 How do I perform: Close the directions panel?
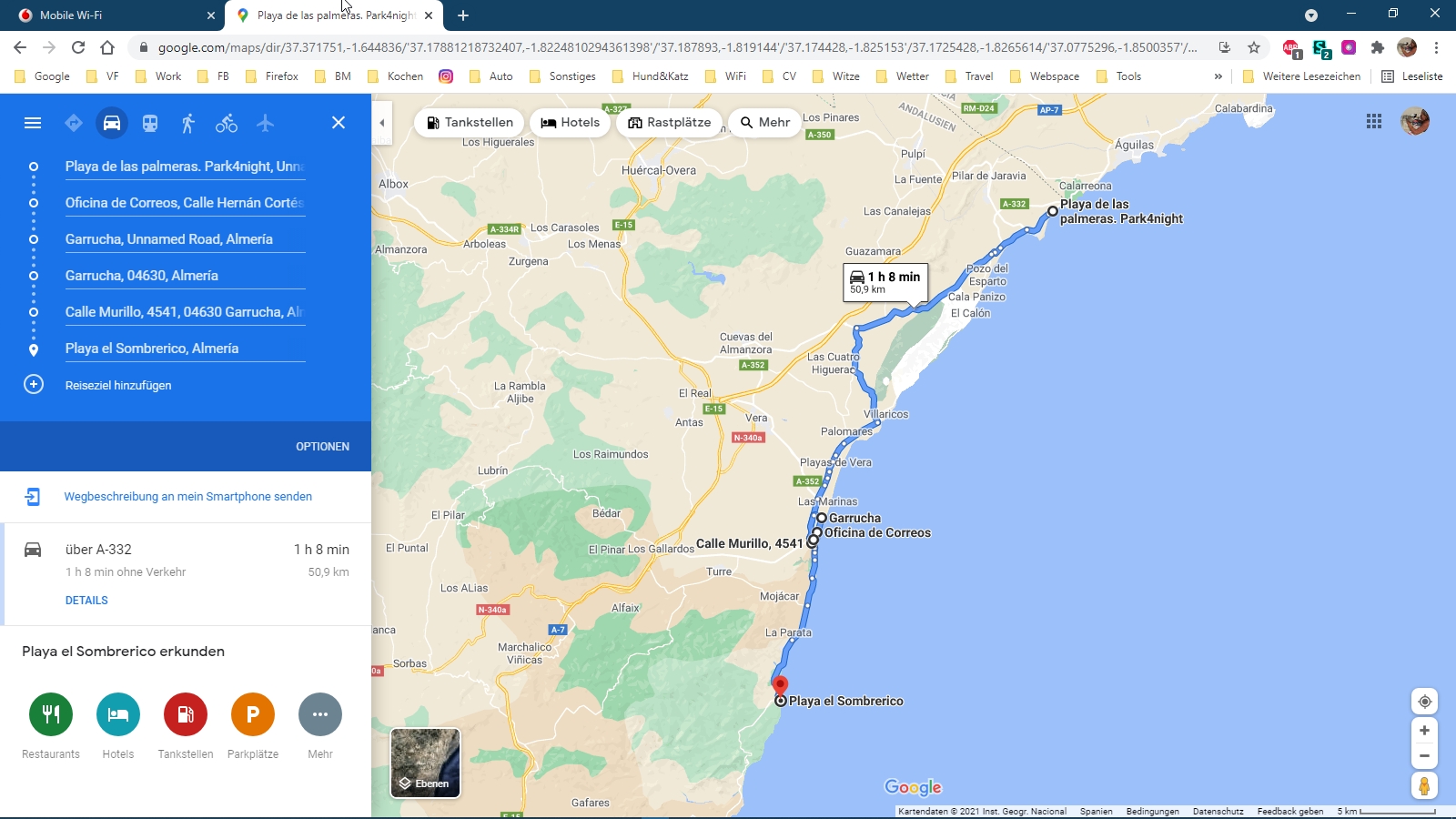[x=339, y=123]
